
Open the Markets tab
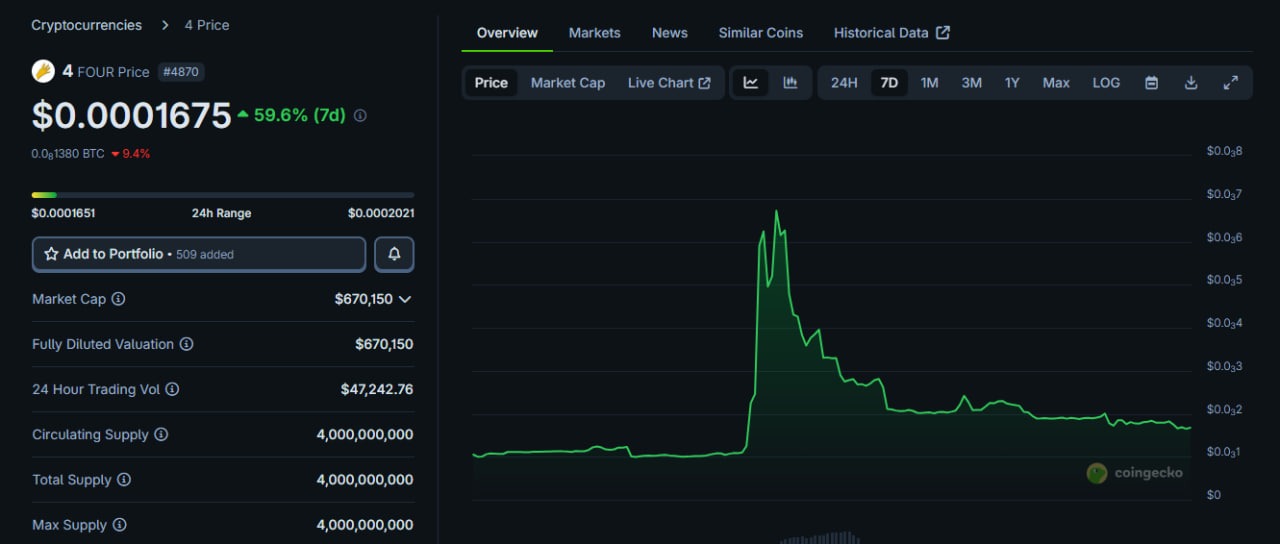[594, 33]
